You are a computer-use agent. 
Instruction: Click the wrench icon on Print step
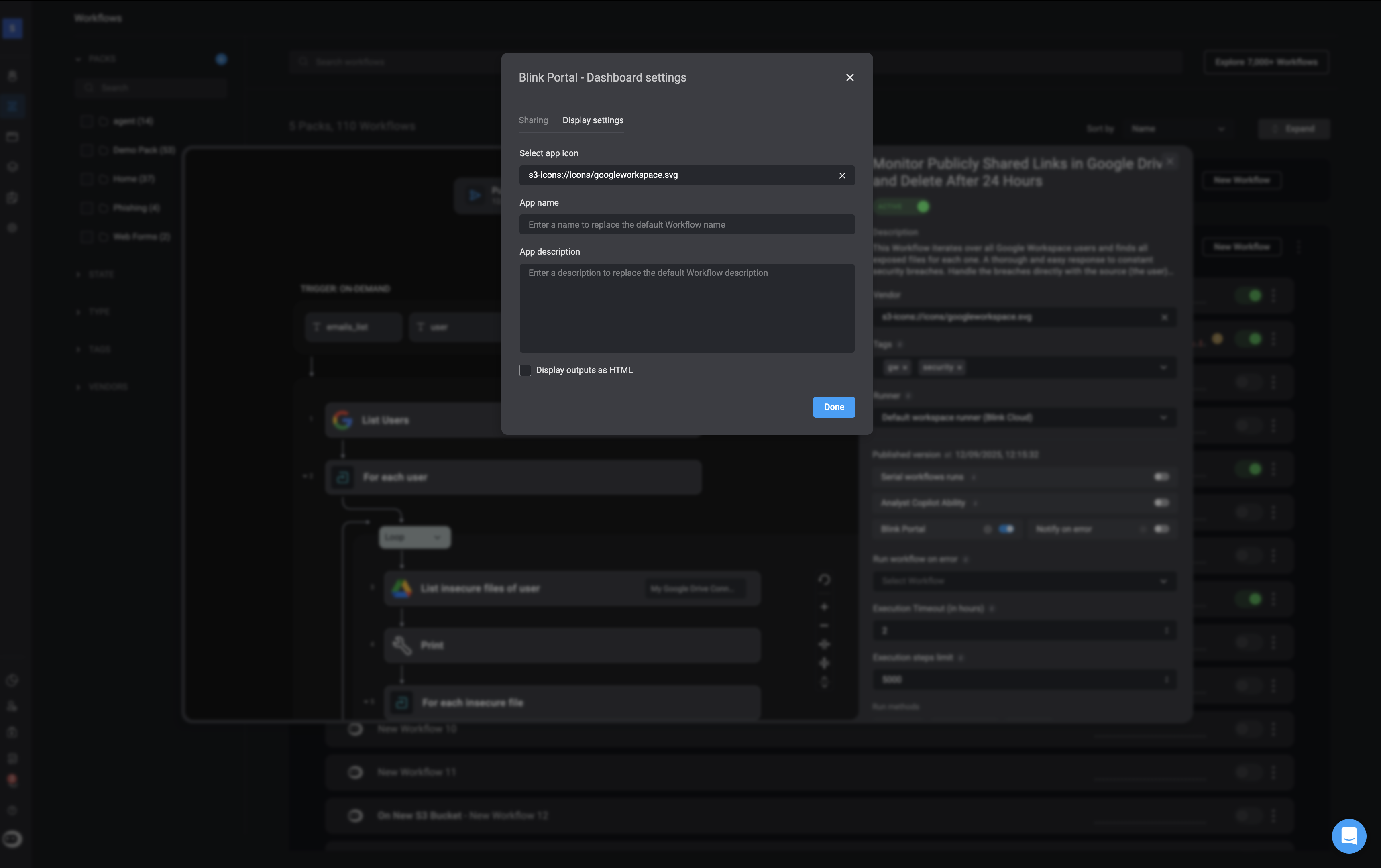coord(401,645)
